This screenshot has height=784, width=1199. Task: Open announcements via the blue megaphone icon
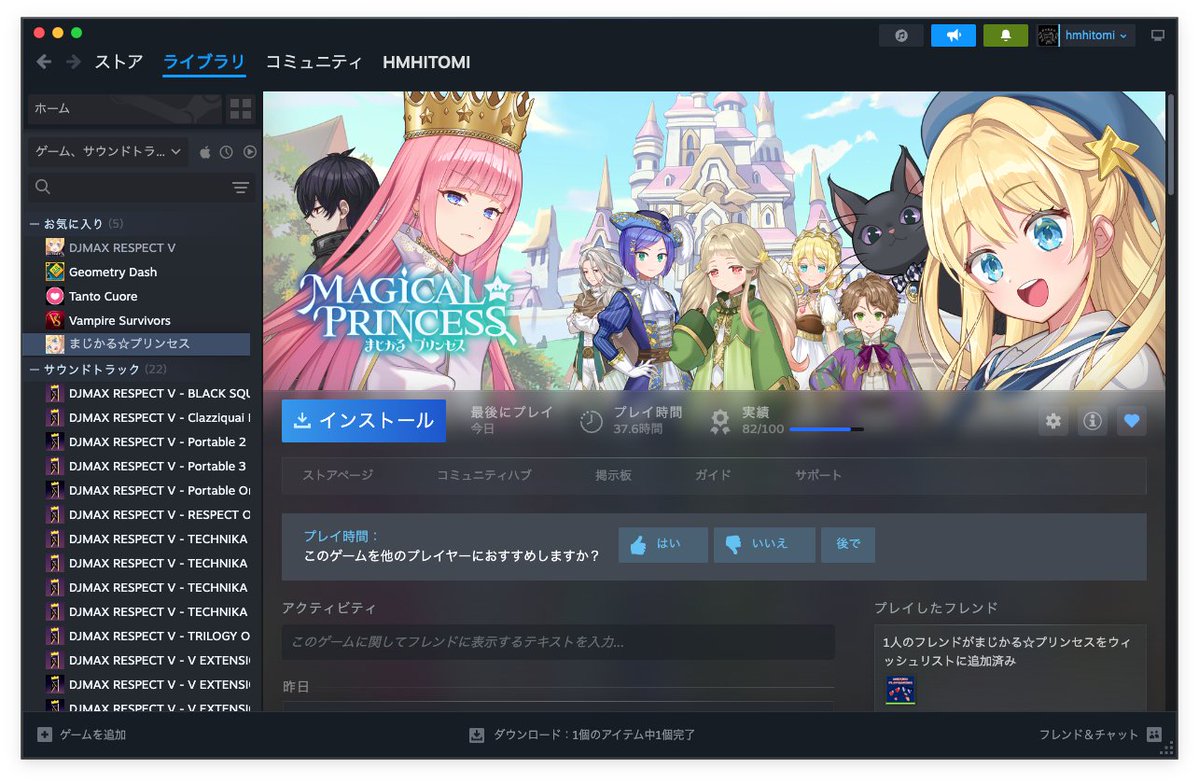pyautogui.click(x=953, y=35)
